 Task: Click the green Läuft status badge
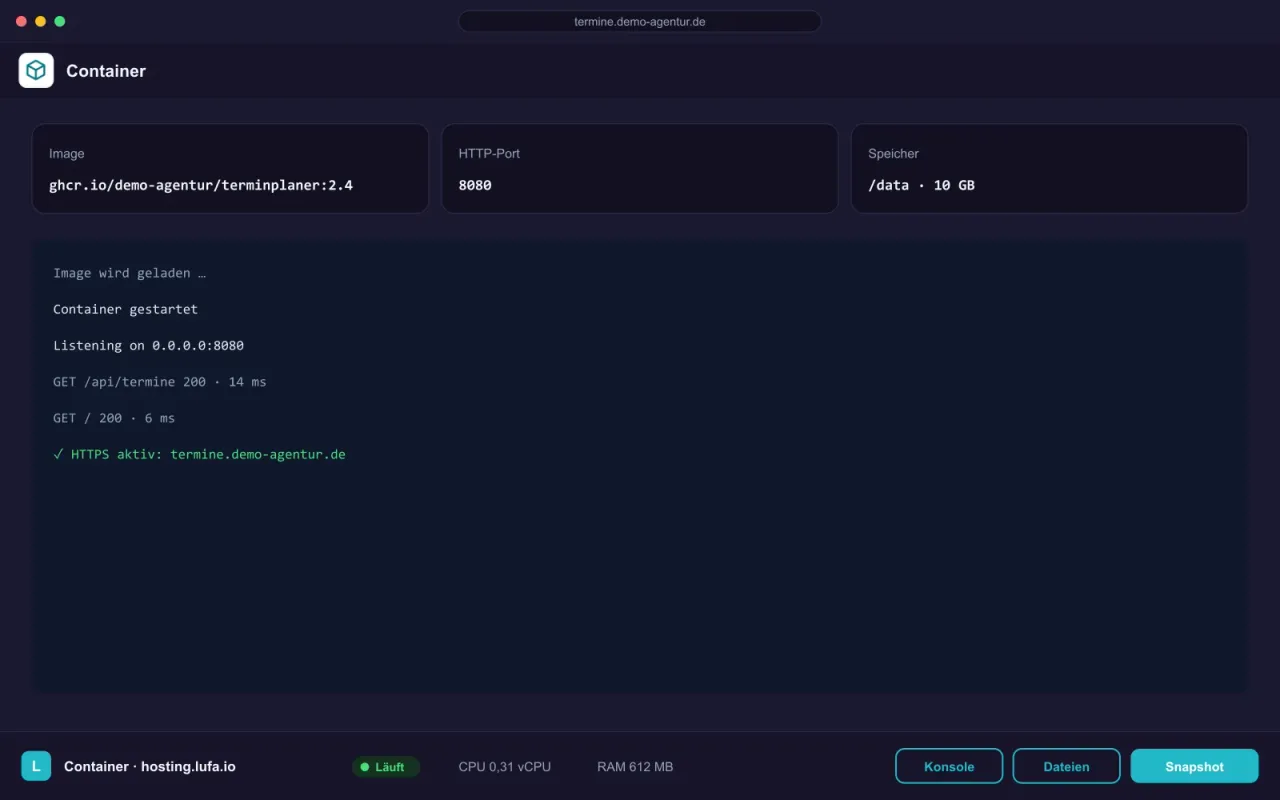[x=386, y=767]
